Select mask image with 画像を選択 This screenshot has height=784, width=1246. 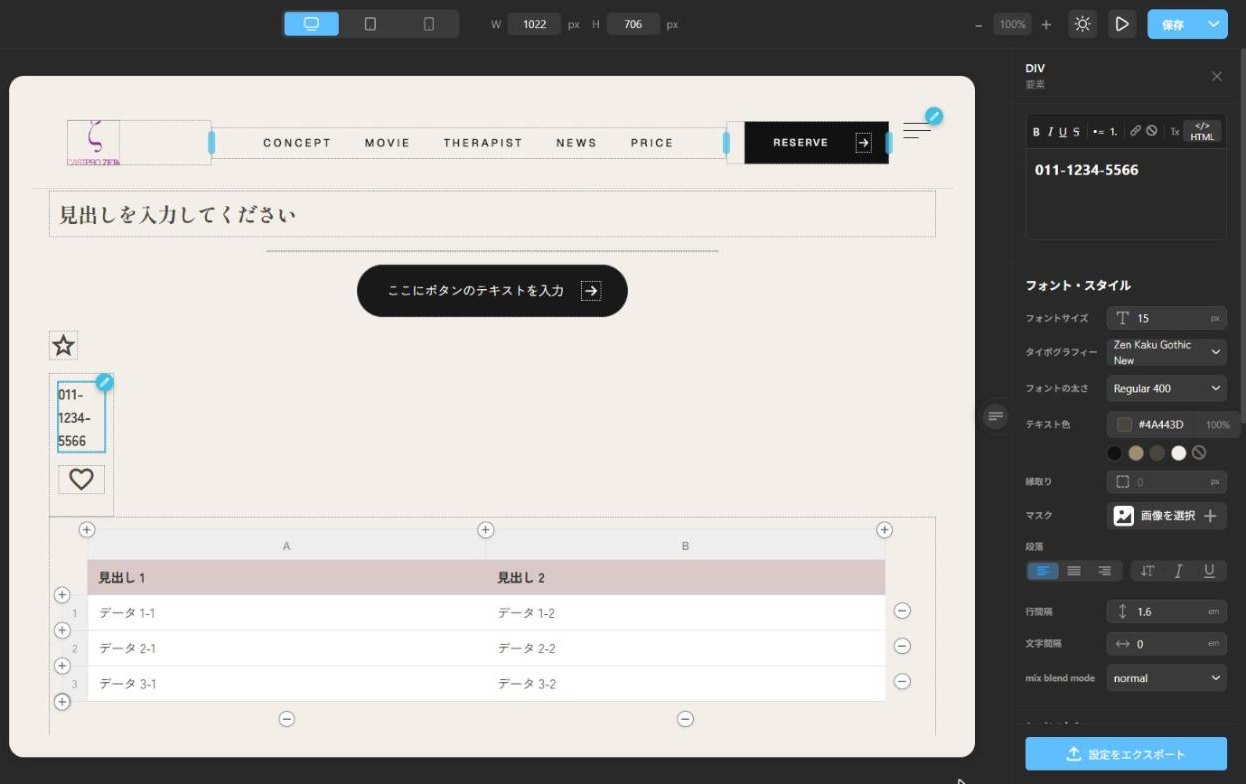(1166, 516)
